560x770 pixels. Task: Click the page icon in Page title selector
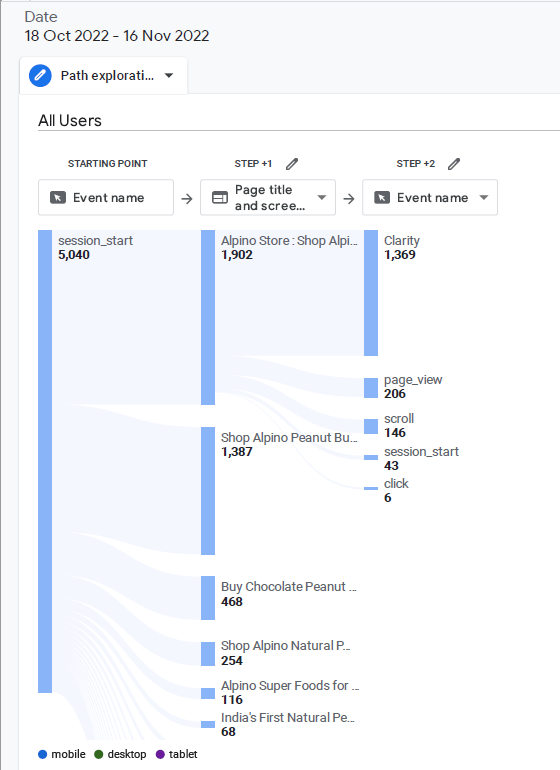pos(220,197)
